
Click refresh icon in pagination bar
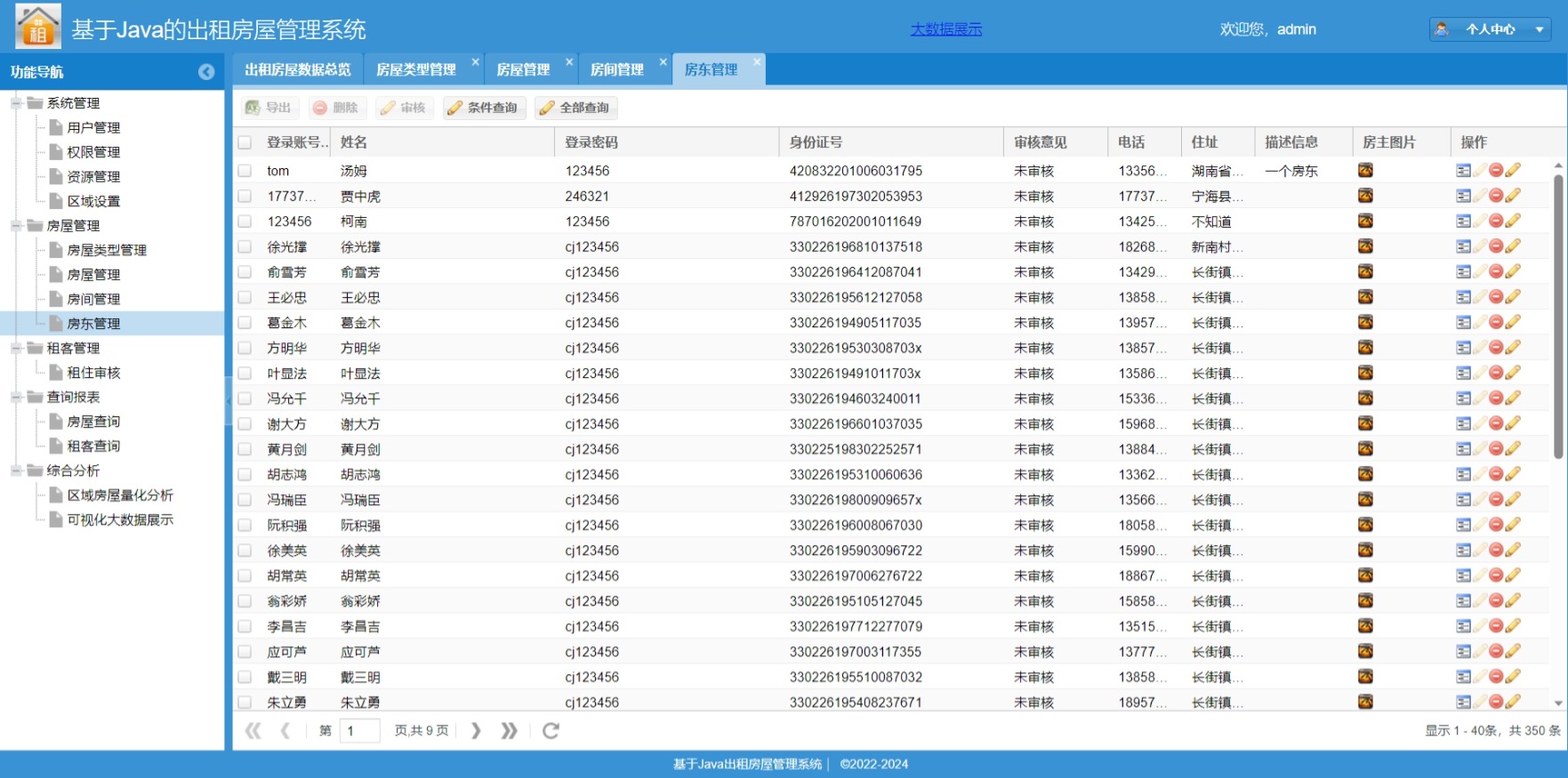click(x=551, y=731)
